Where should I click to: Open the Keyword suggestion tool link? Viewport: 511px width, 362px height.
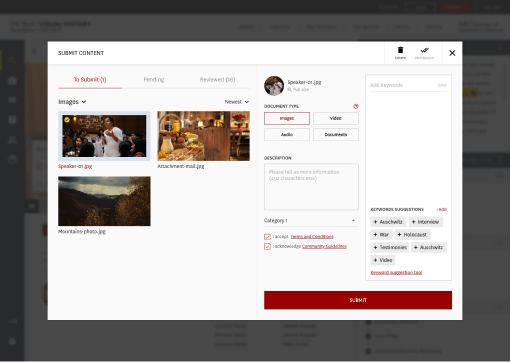click(x=396, y=272)
